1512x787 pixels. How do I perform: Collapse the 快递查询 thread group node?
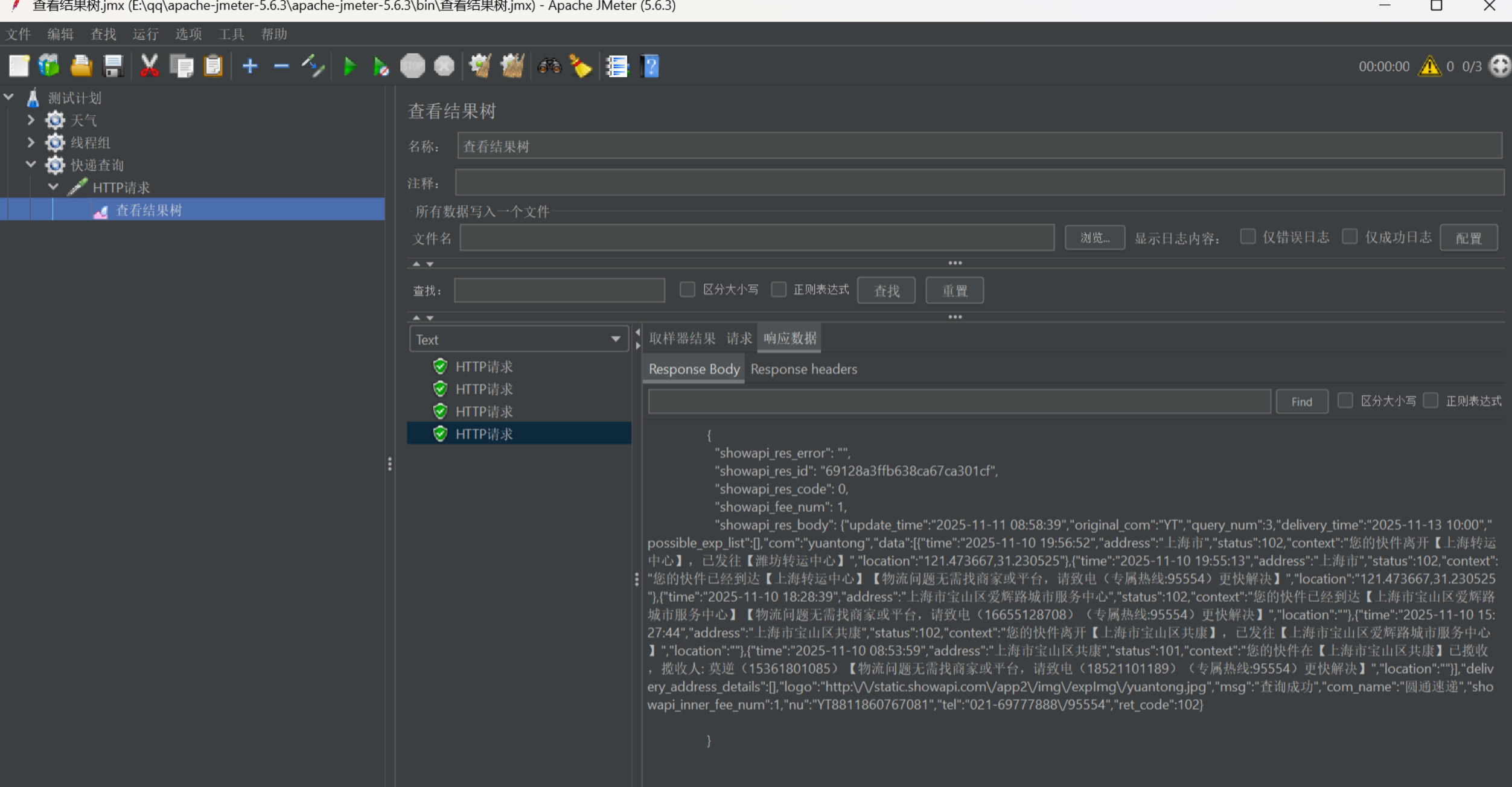point(31,165)
